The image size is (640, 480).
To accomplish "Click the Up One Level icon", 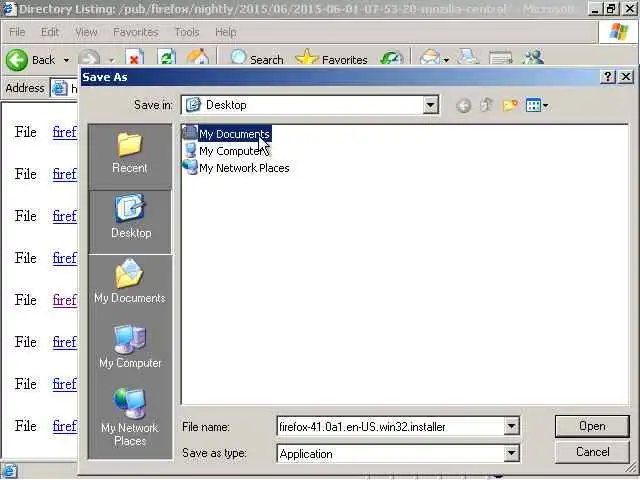I will [487, 105].
